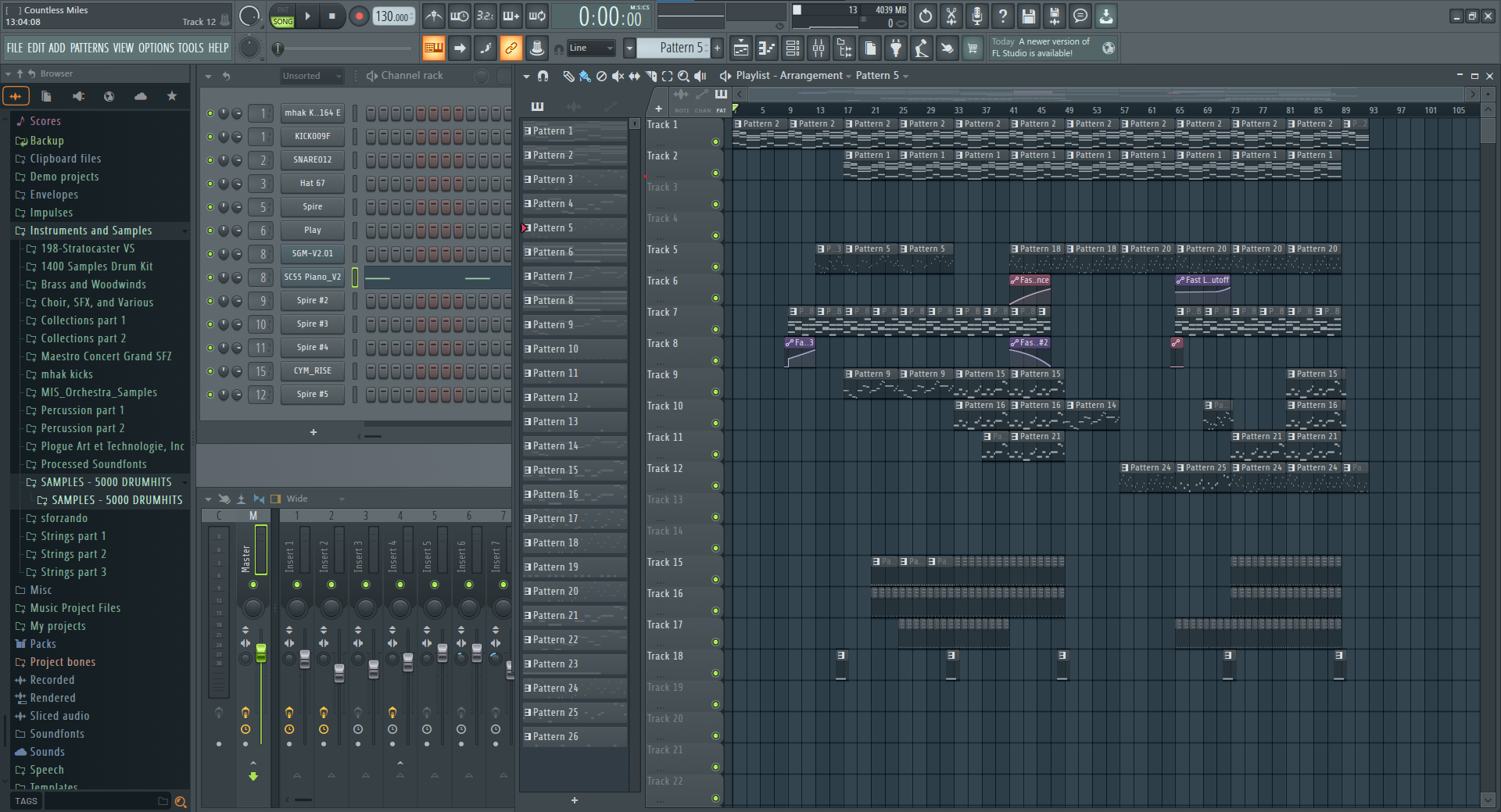The width and height of the screenshot is (1501, 812).
Task: Start recording with the Record button
Action: click(x=359, y=16)
